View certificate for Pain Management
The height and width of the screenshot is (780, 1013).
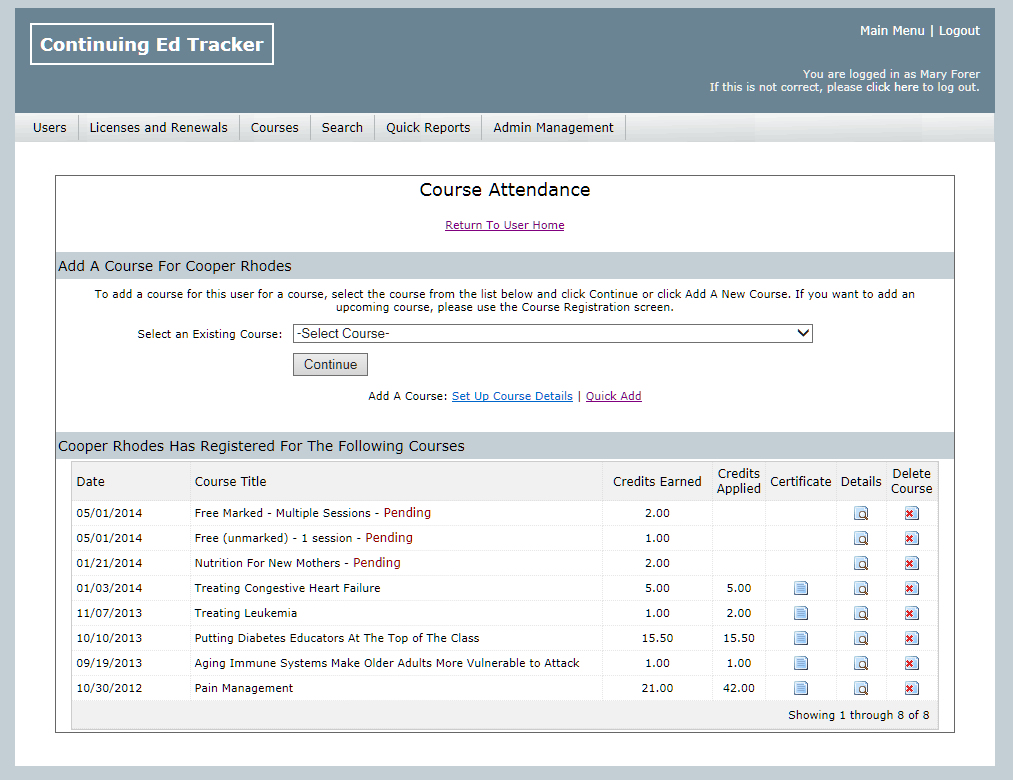click(800, 688)
